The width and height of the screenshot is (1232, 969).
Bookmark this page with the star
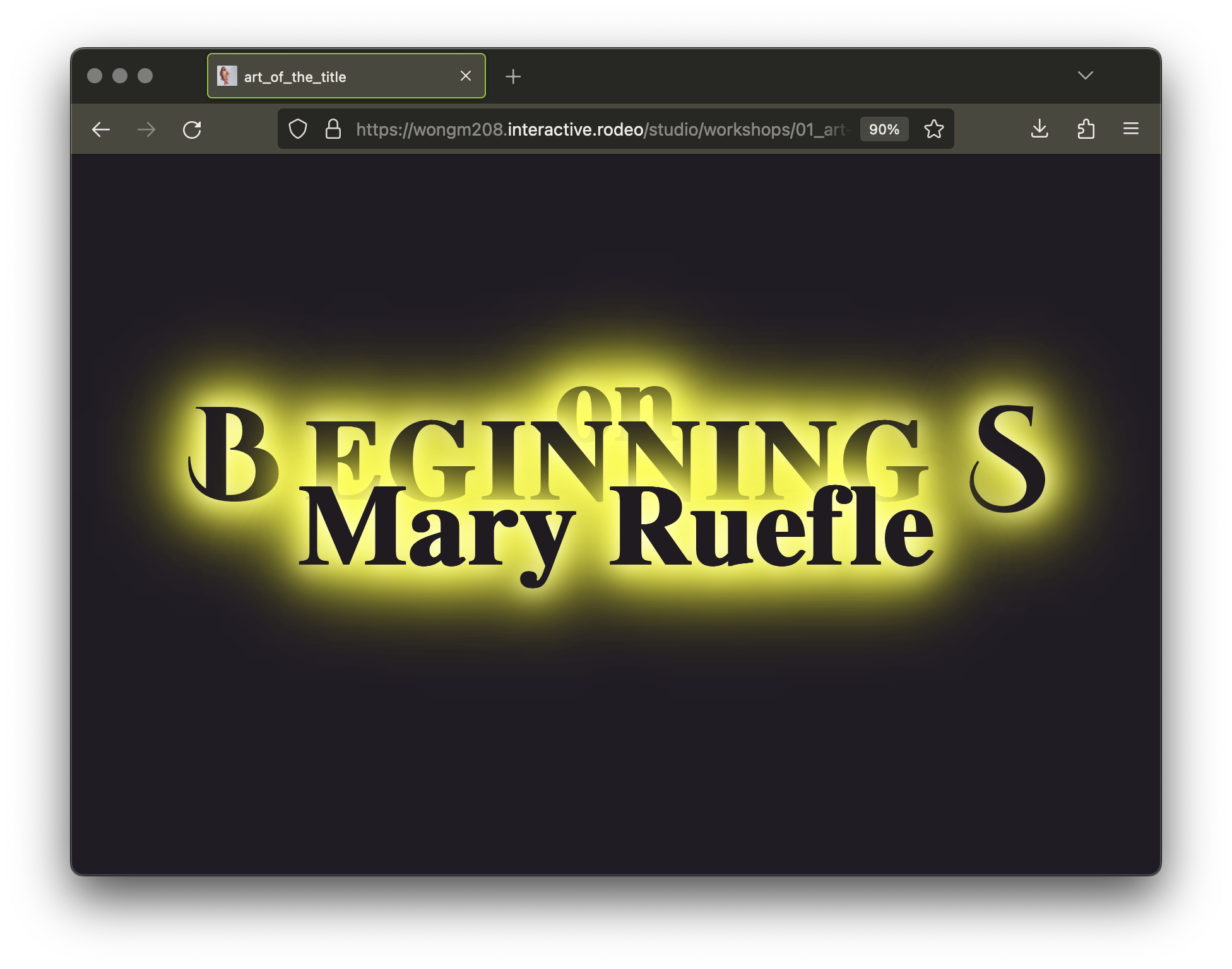(934, 129)
